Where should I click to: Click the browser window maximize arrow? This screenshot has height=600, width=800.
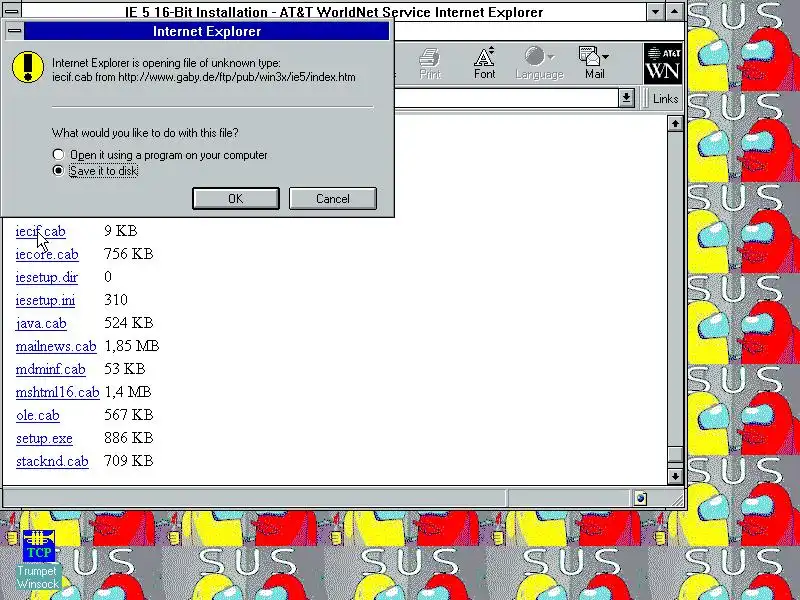click(x=674, y=11)
